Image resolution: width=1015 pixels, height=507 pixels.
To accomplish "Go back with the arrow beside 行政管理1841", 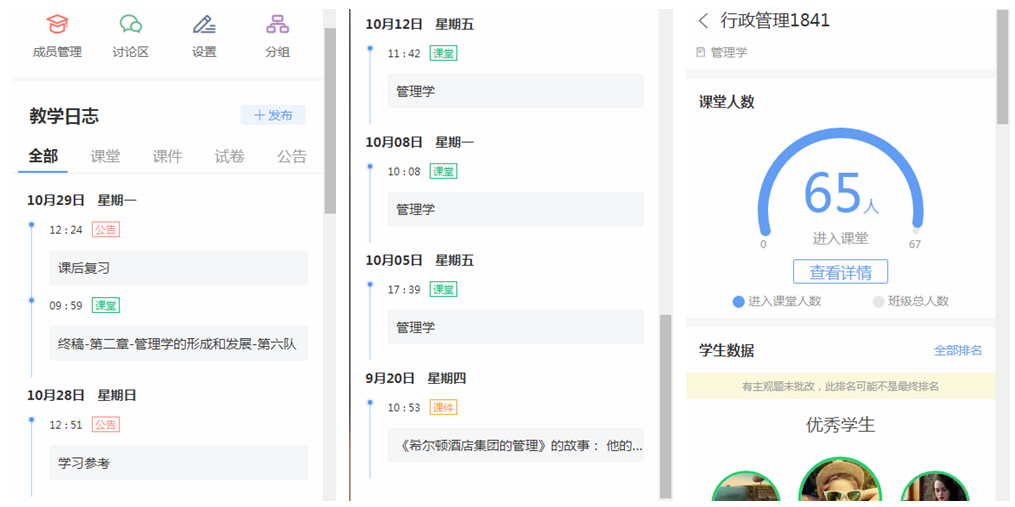I will (704, 21).
